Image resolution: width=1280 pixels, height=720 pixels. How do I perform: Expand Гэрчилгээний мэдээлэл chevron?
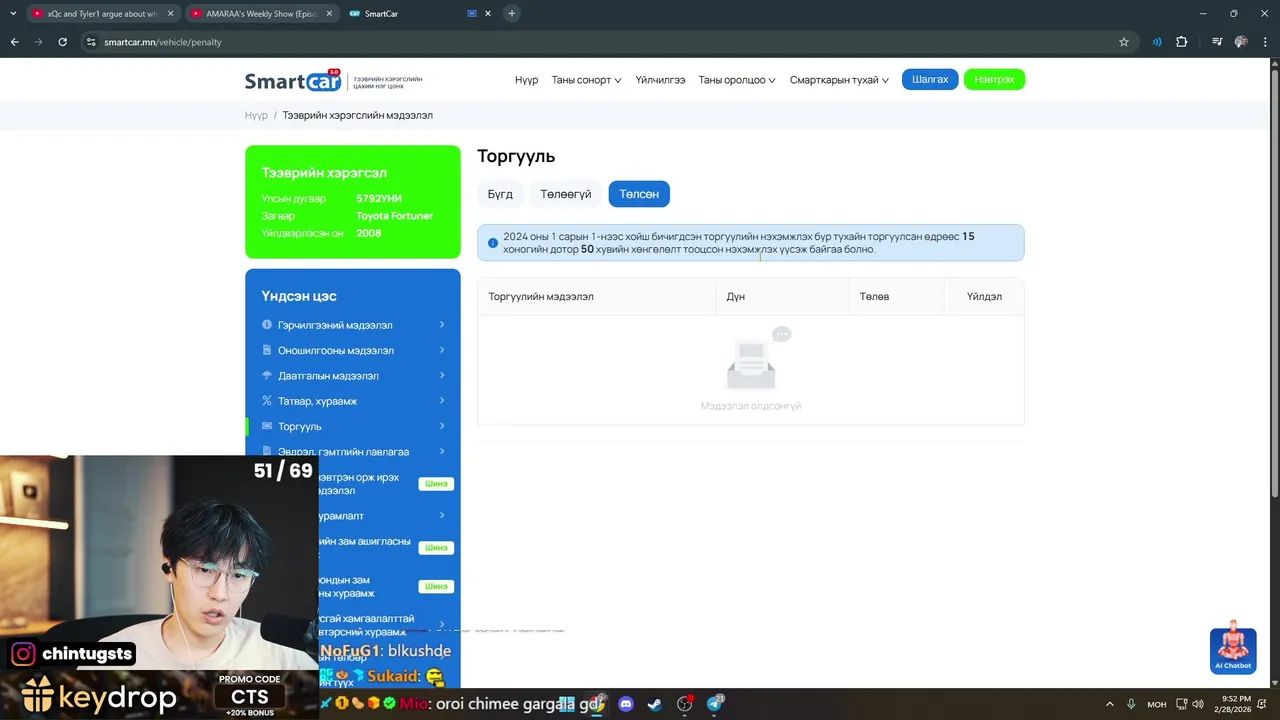pos(442,325)
